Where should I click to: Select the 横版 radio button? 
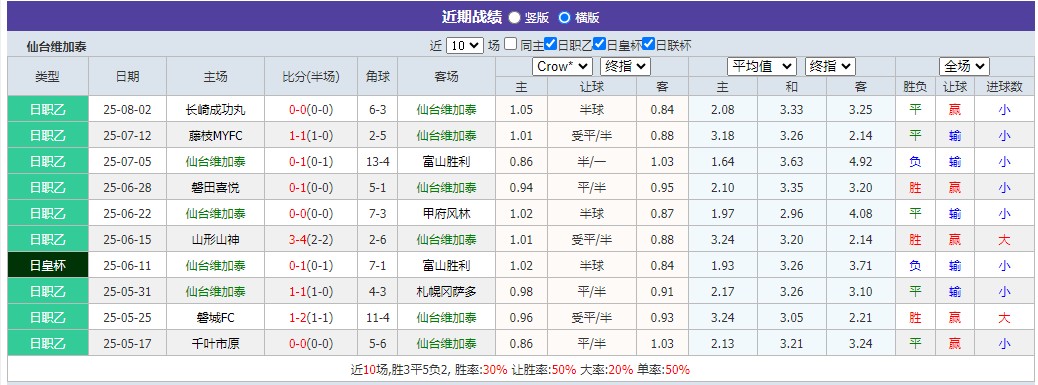[564, 18]
